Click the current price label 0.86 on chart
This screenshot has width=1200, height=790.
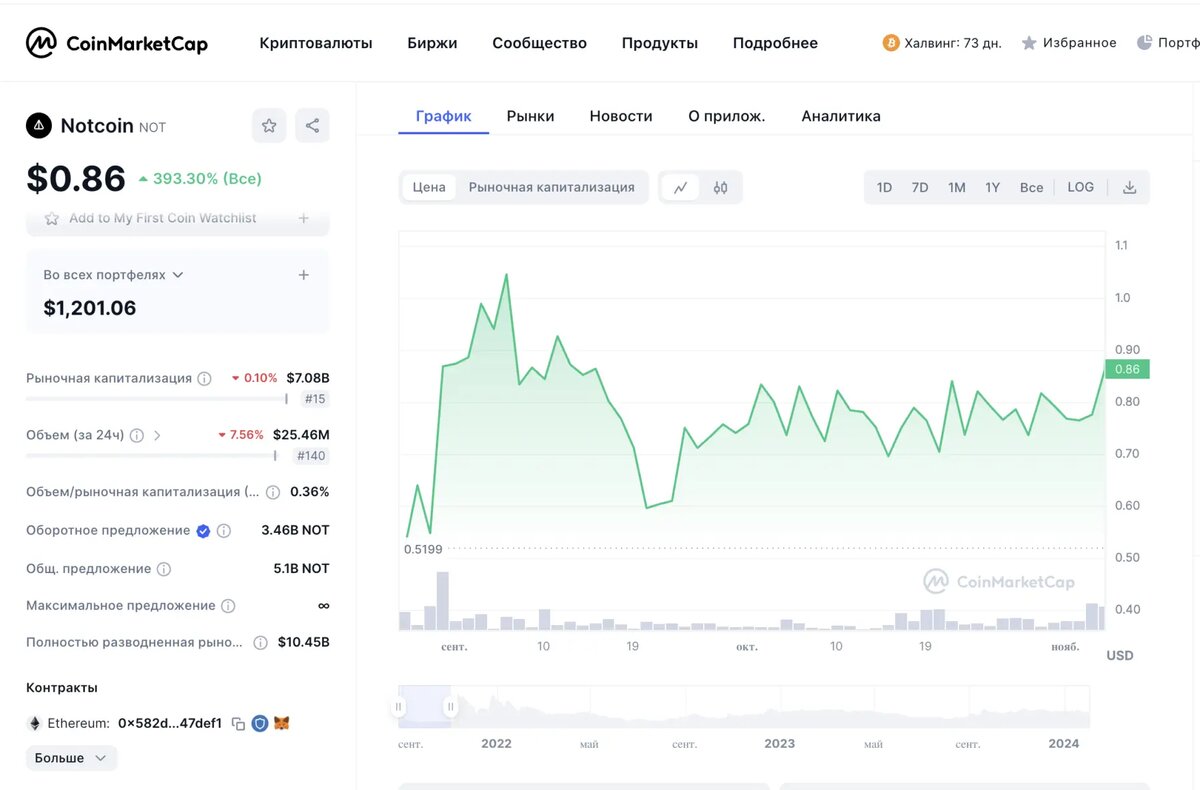[1127, 369]
